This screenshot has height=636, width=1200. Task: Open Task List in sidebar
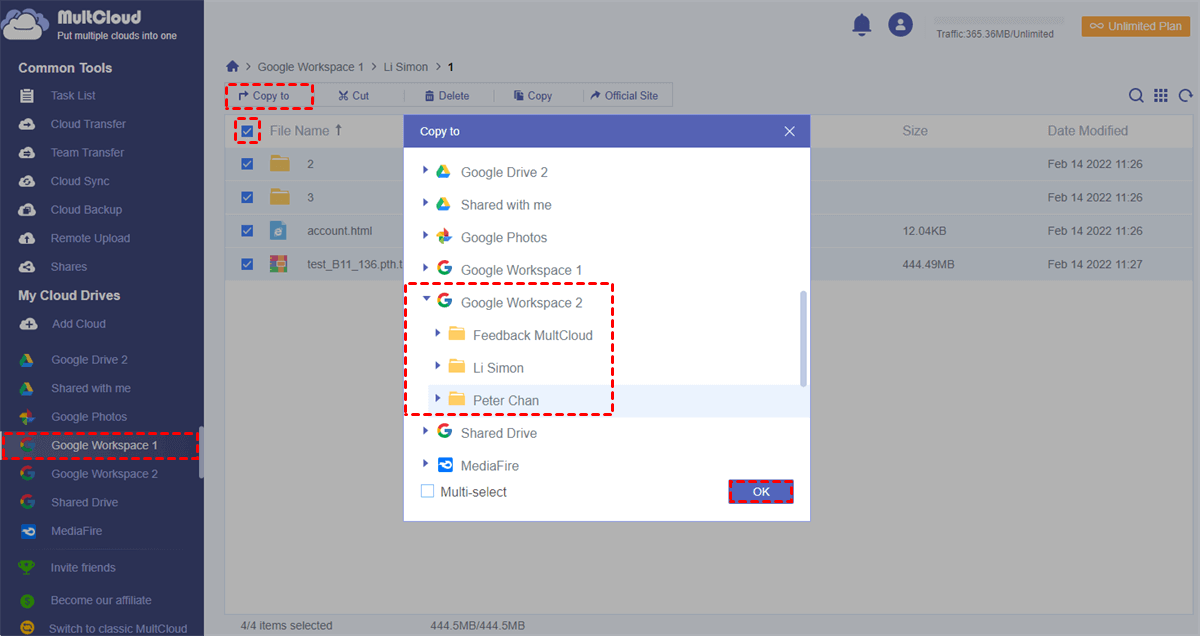point(72,96)
